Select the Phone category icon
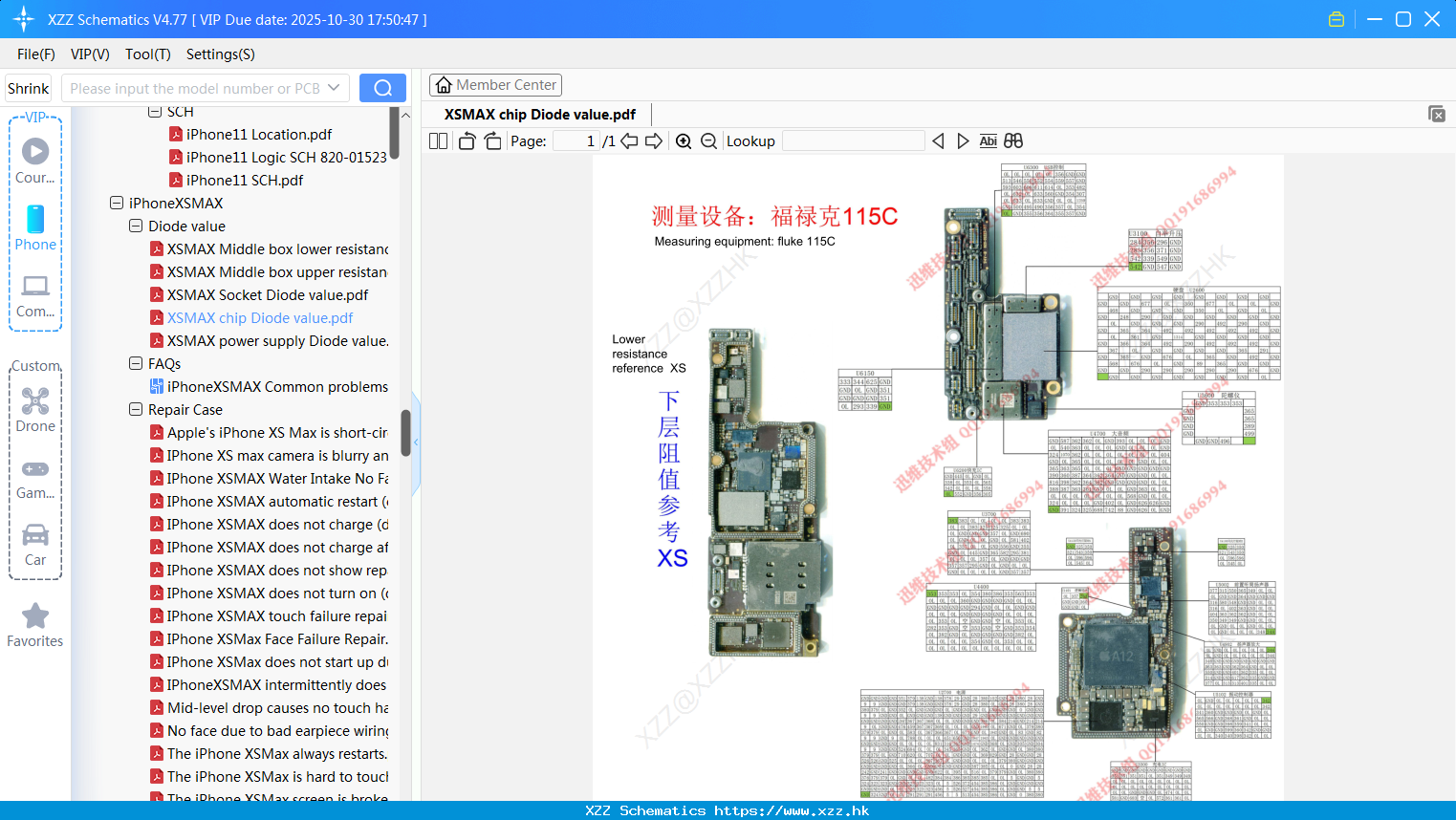The image size is (1456, 820). pyautogui.click(x=35, y=227)
